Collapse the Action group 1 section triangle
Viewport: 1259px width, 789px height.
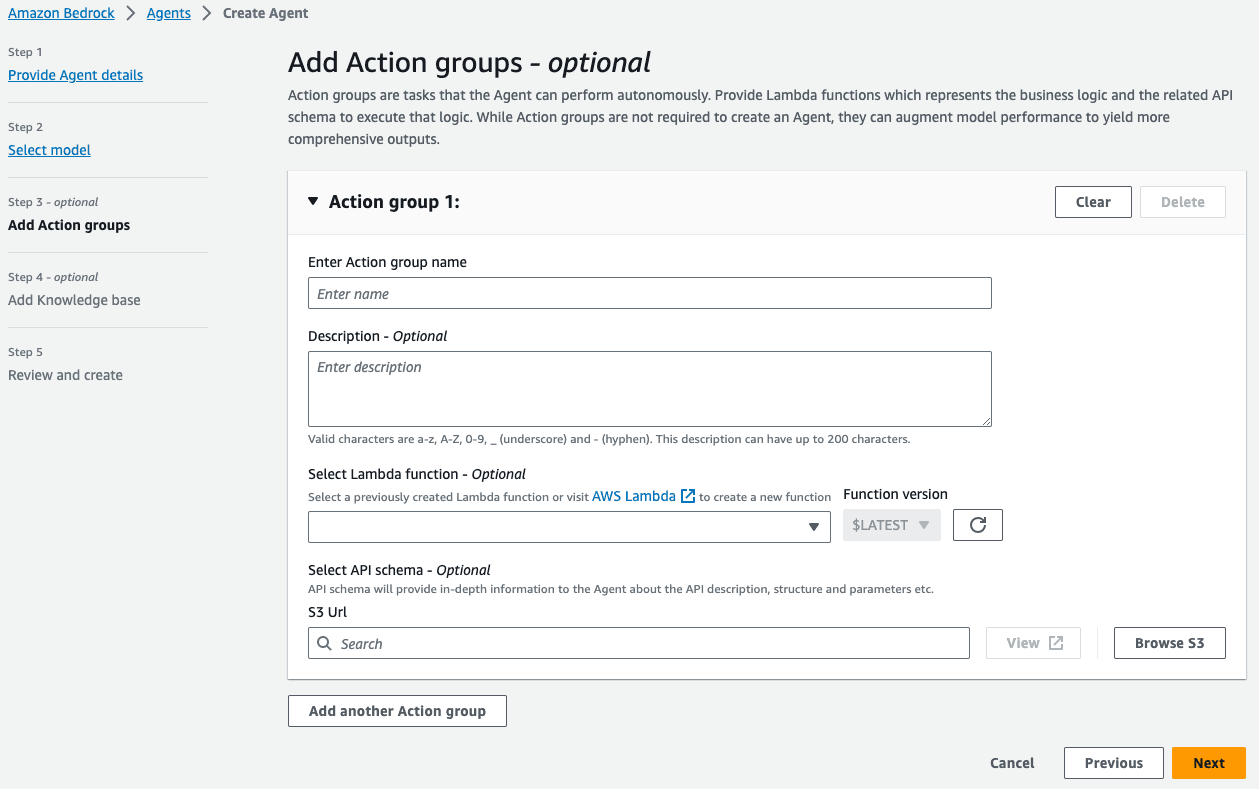[x=313, y=201]
